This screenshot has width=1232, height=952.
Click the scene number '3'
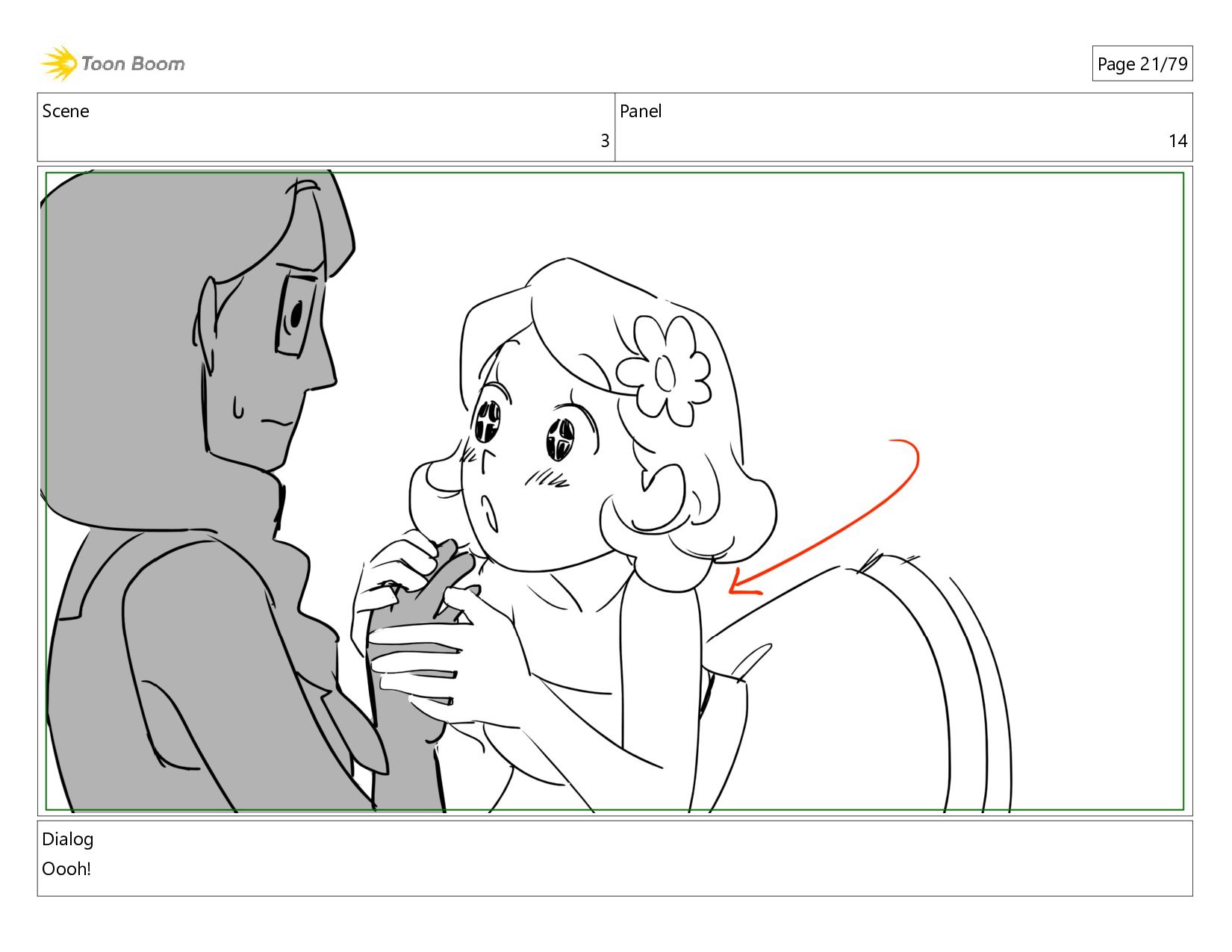click(605, 141)
